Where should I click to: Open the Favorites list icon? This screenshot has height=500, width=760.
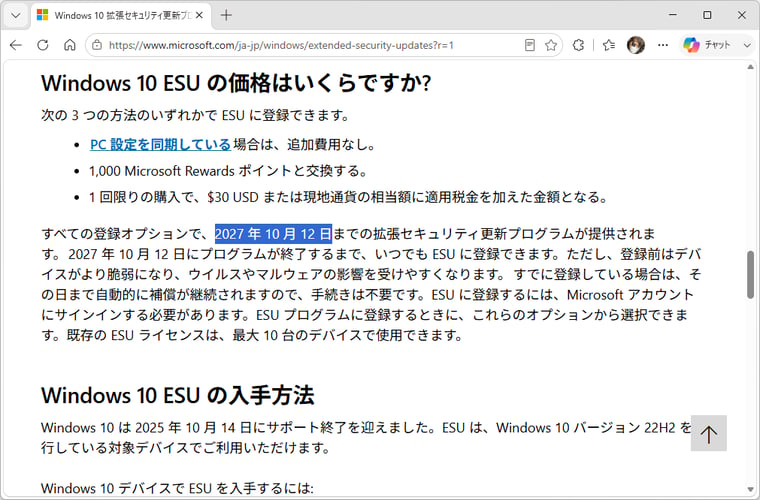coord(609,45)
